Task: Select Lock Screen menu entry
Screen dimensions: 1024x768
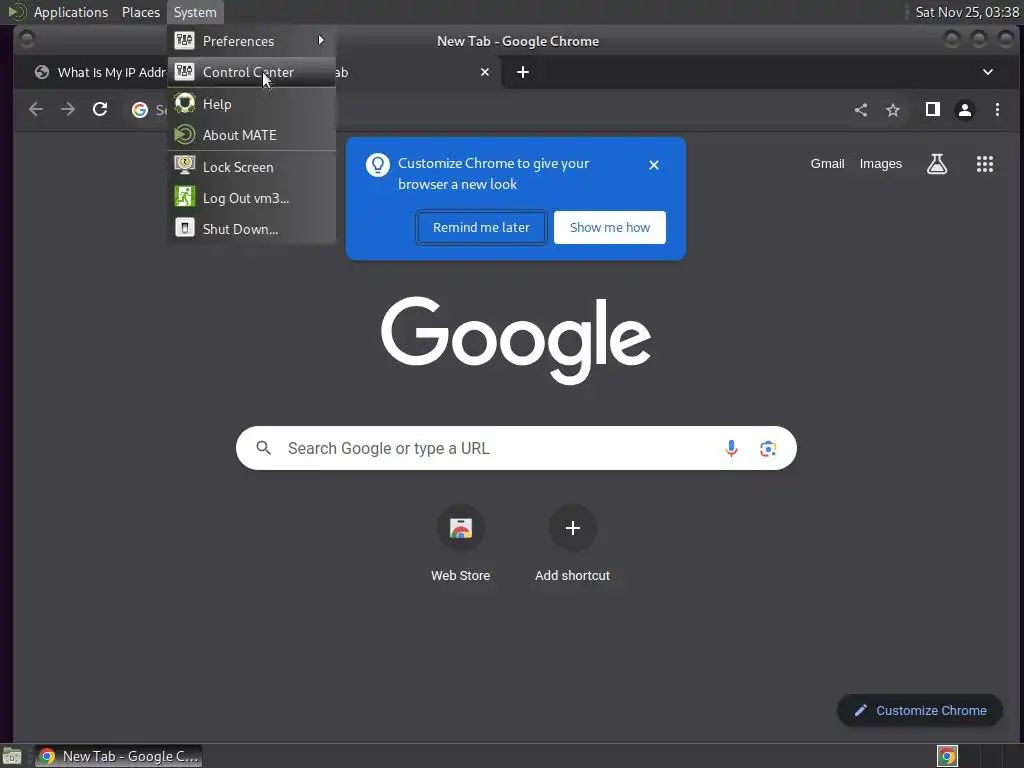Action: pos(251,167)
